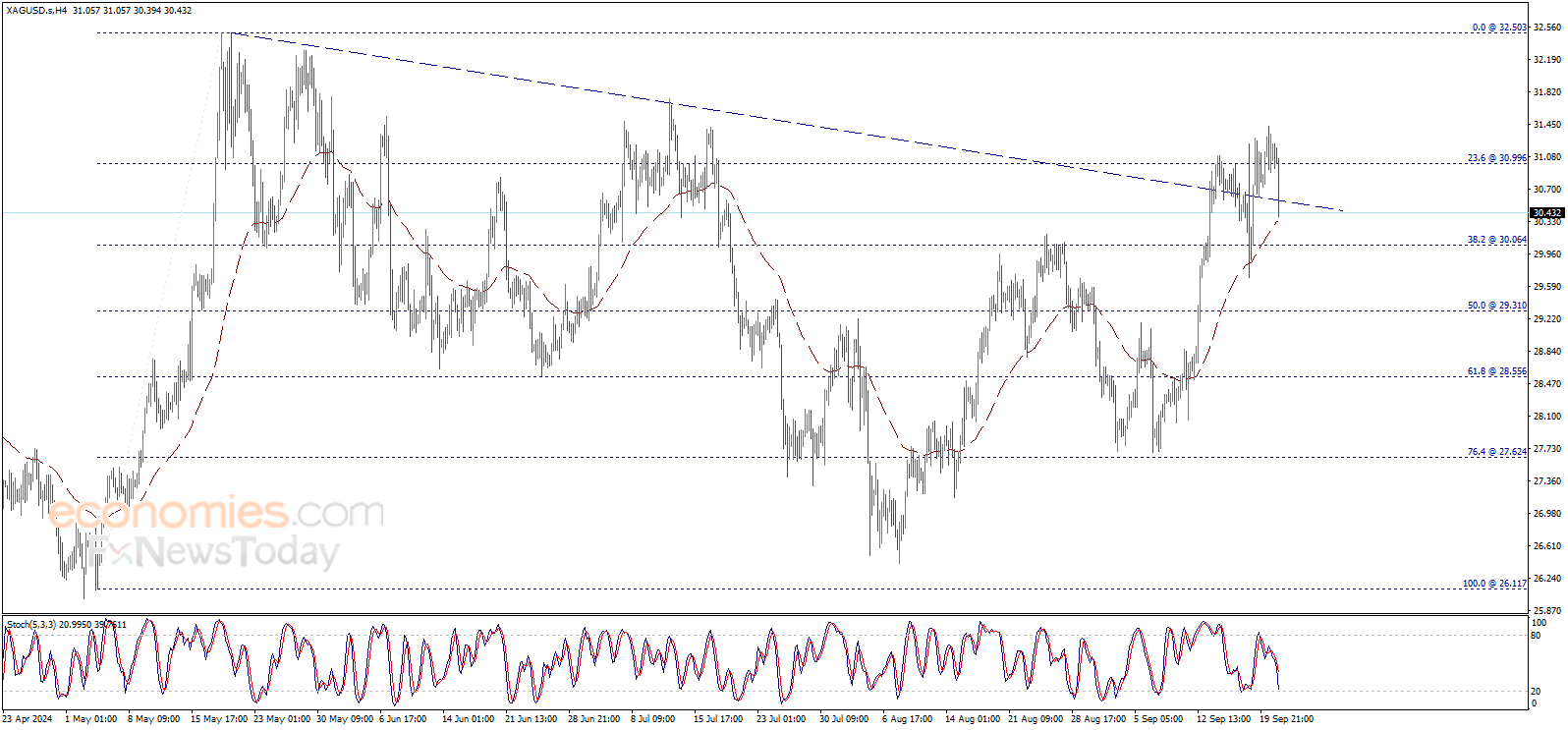Select the 76.4 @ 27.624 Fibonacci label
The image size is (1568, 730).
1497,452
